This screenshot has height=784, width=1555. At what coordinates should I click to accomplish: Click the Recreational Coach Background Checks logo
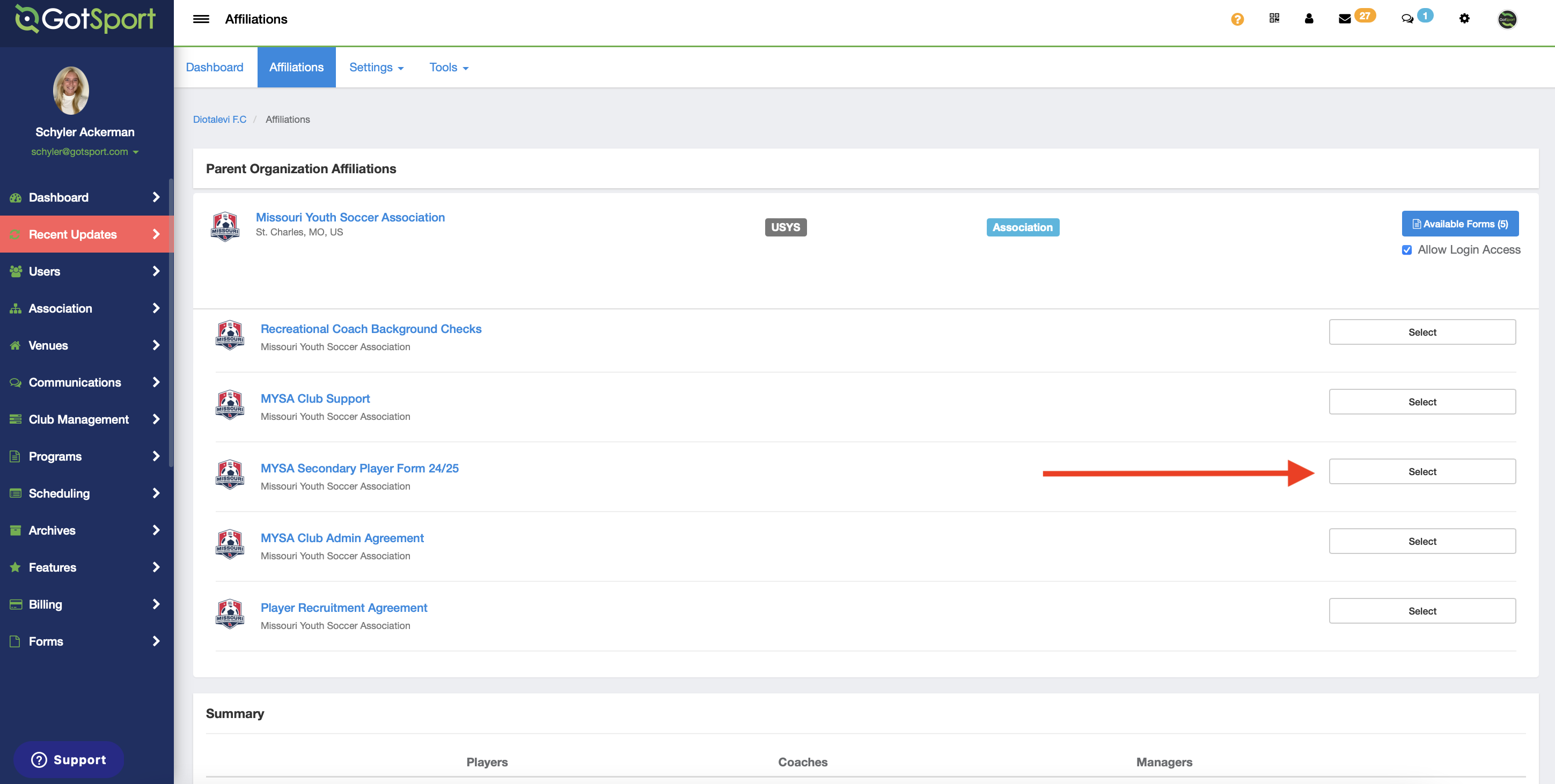click(x=230, y=335)
